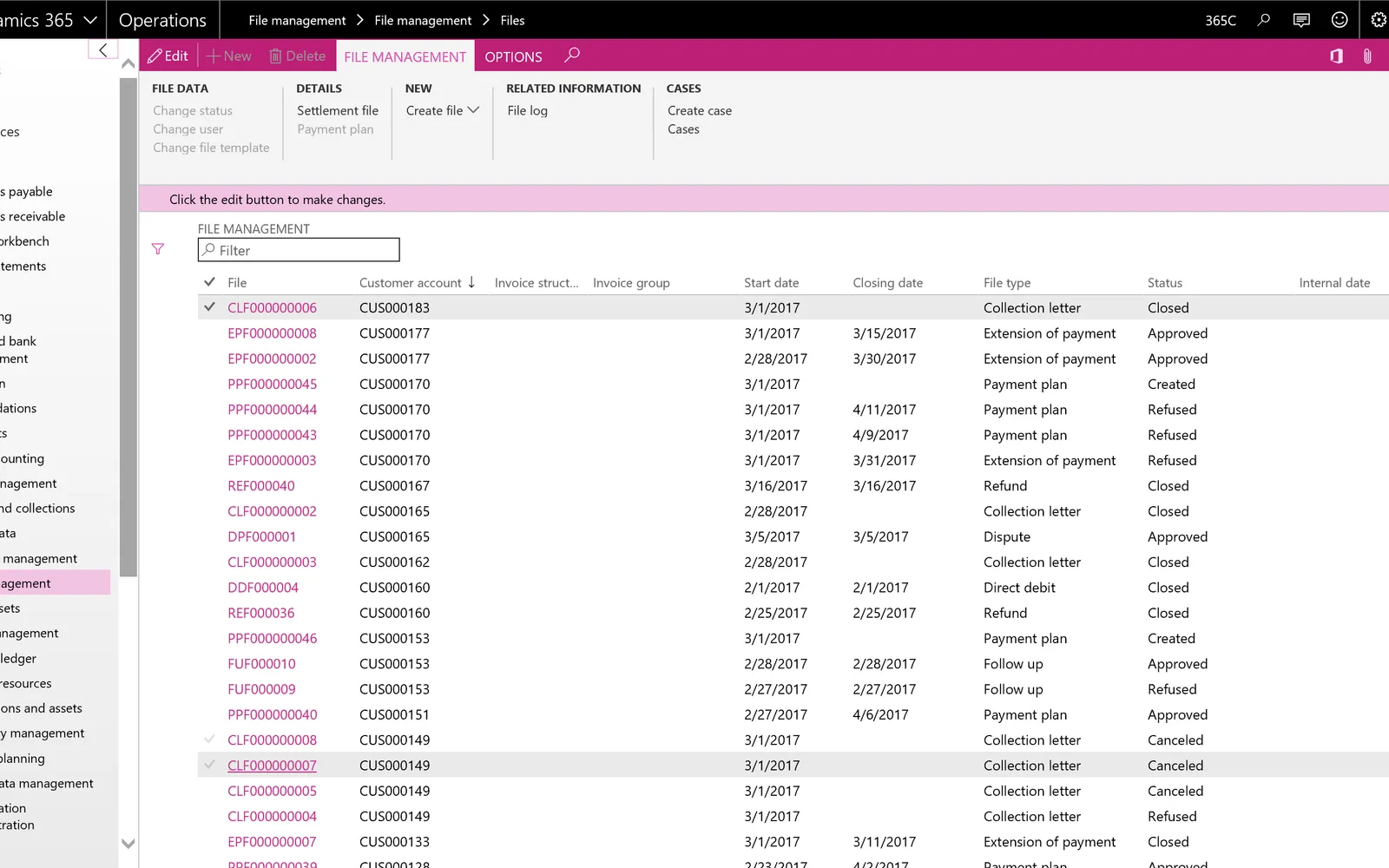Click the File type column header
This screenshot has width=1389, height=868.
pos(1007,282)
